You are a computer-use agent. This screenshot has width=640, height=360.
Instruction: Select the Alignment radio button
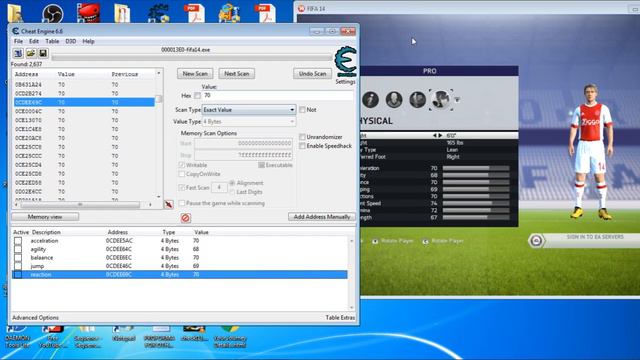pos(232,183)
